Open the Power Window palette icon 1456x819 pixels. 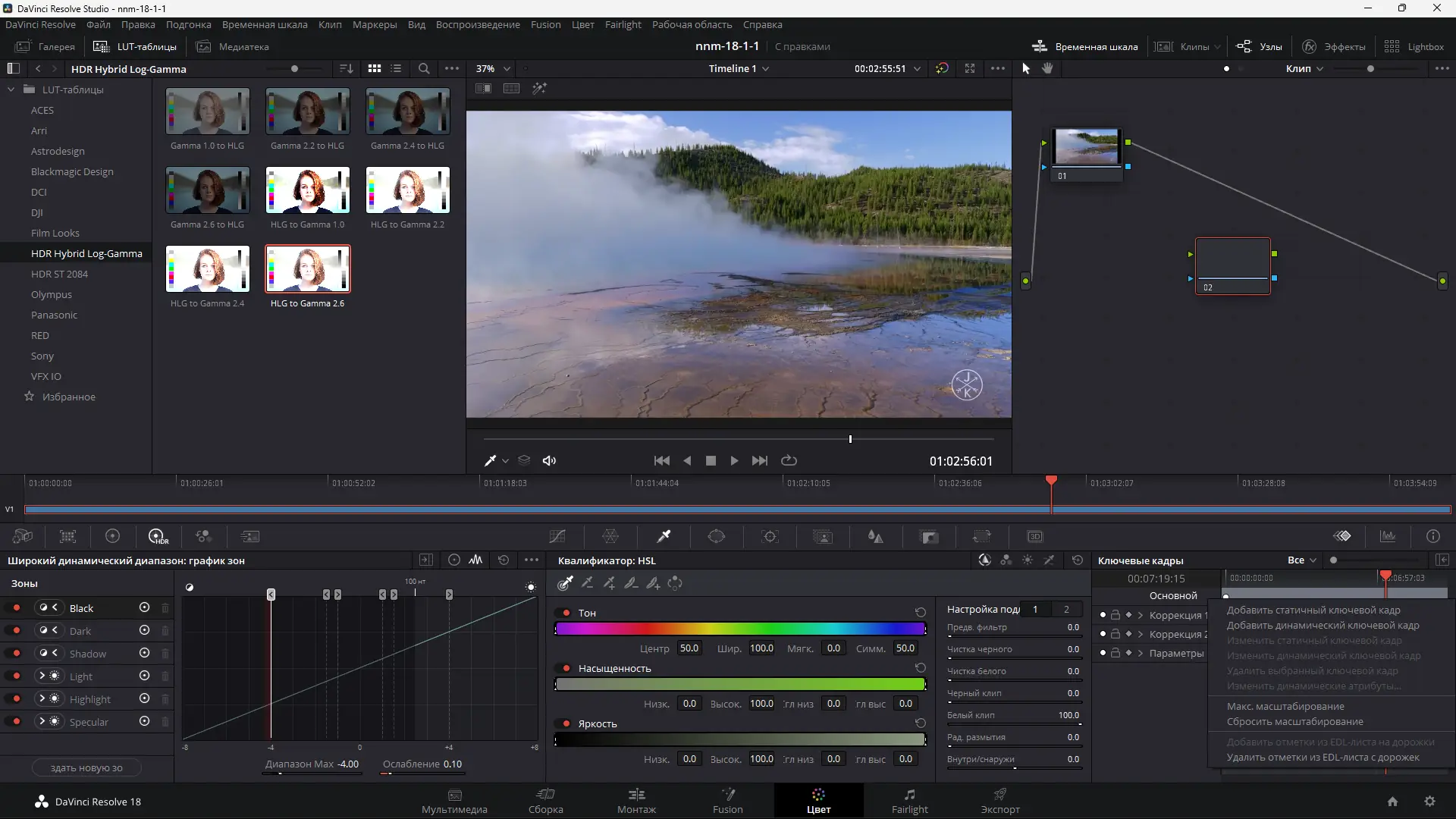pyautogui.click(x=717, y=537)
